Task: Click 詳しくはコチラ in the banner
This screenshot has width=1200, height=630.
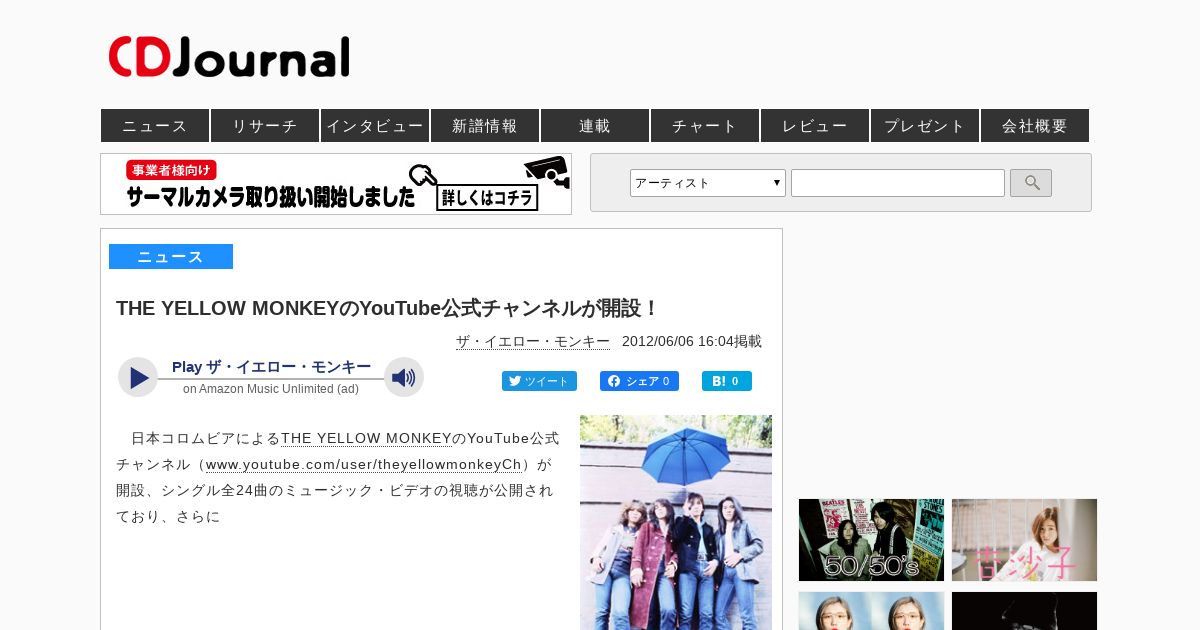Action: click(487, 197)
